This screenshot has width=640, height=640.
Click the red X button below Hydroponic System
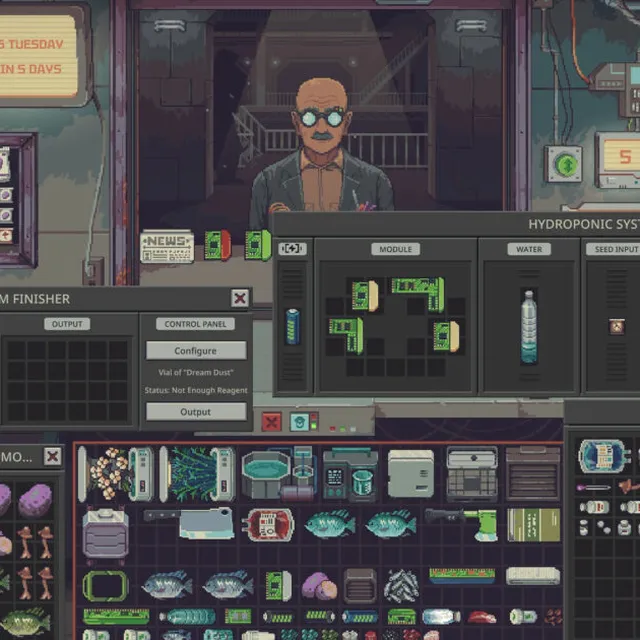[x=271, y=422]
